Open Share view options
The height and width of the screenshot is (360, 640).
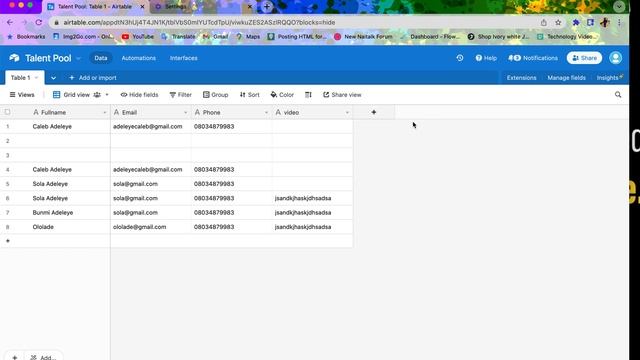coord(342,95)
